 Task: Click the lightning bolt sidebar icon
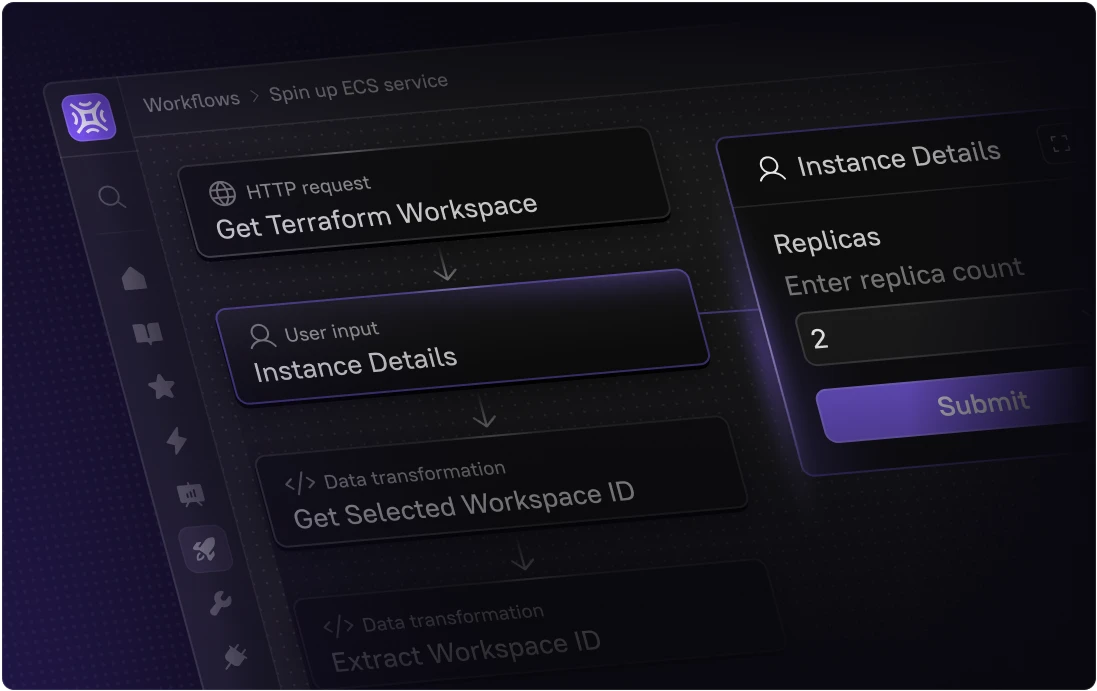click(x=177, y=440)
